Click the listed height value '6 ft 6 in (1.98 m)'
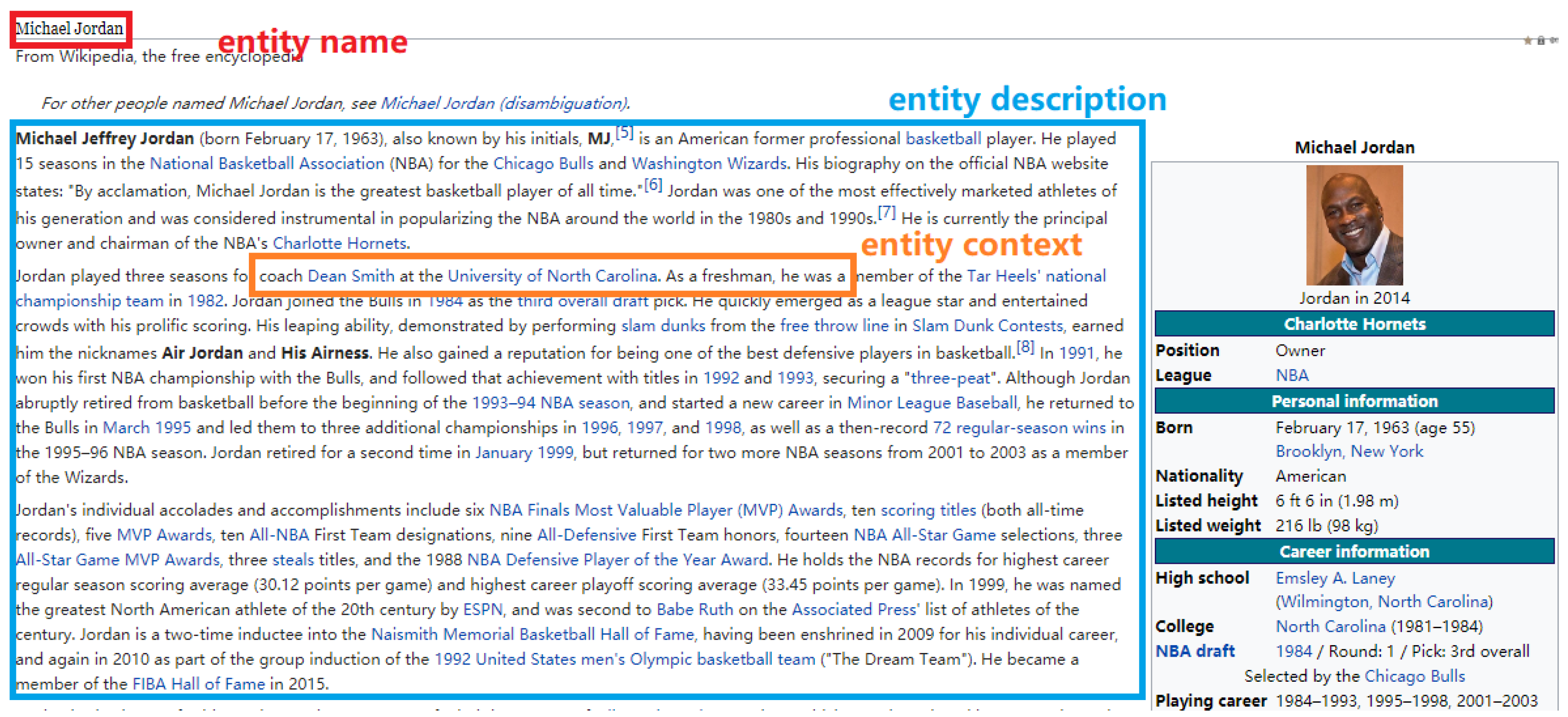Screen dimensions: 1568x717 point(1337,501)
